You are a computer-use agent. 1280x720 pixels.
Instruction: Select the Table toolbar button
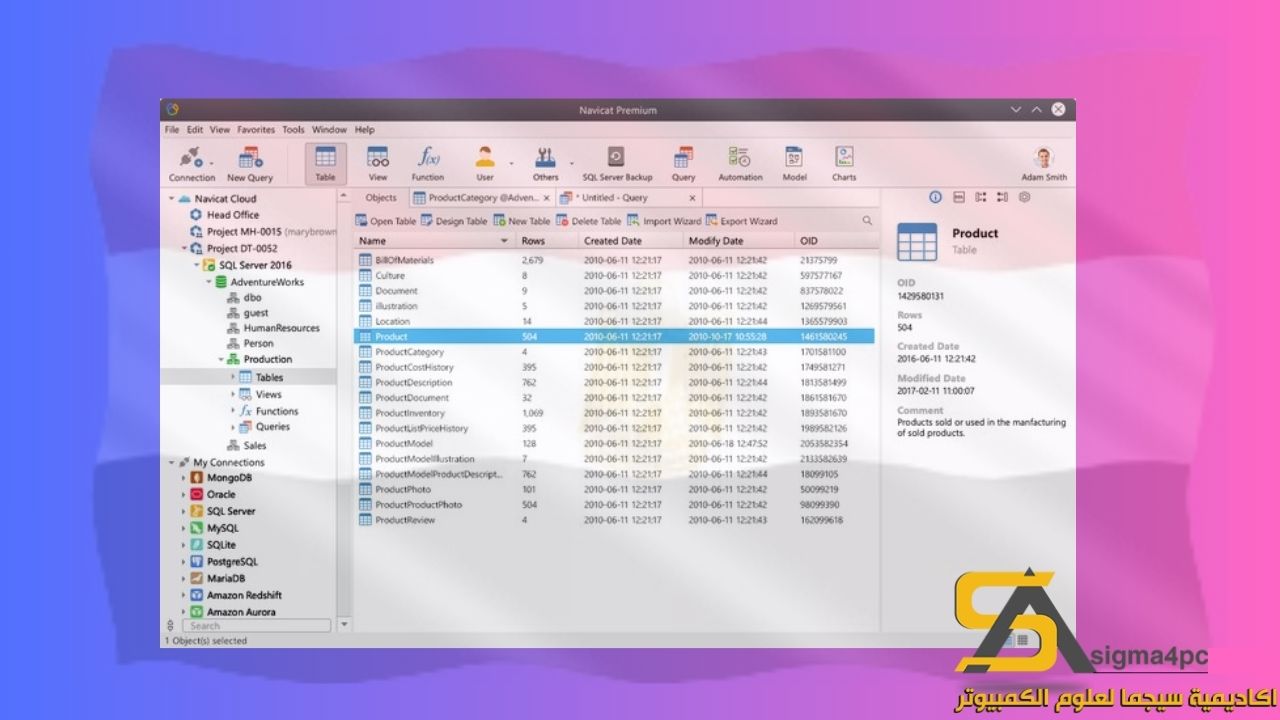coord(326,164)
